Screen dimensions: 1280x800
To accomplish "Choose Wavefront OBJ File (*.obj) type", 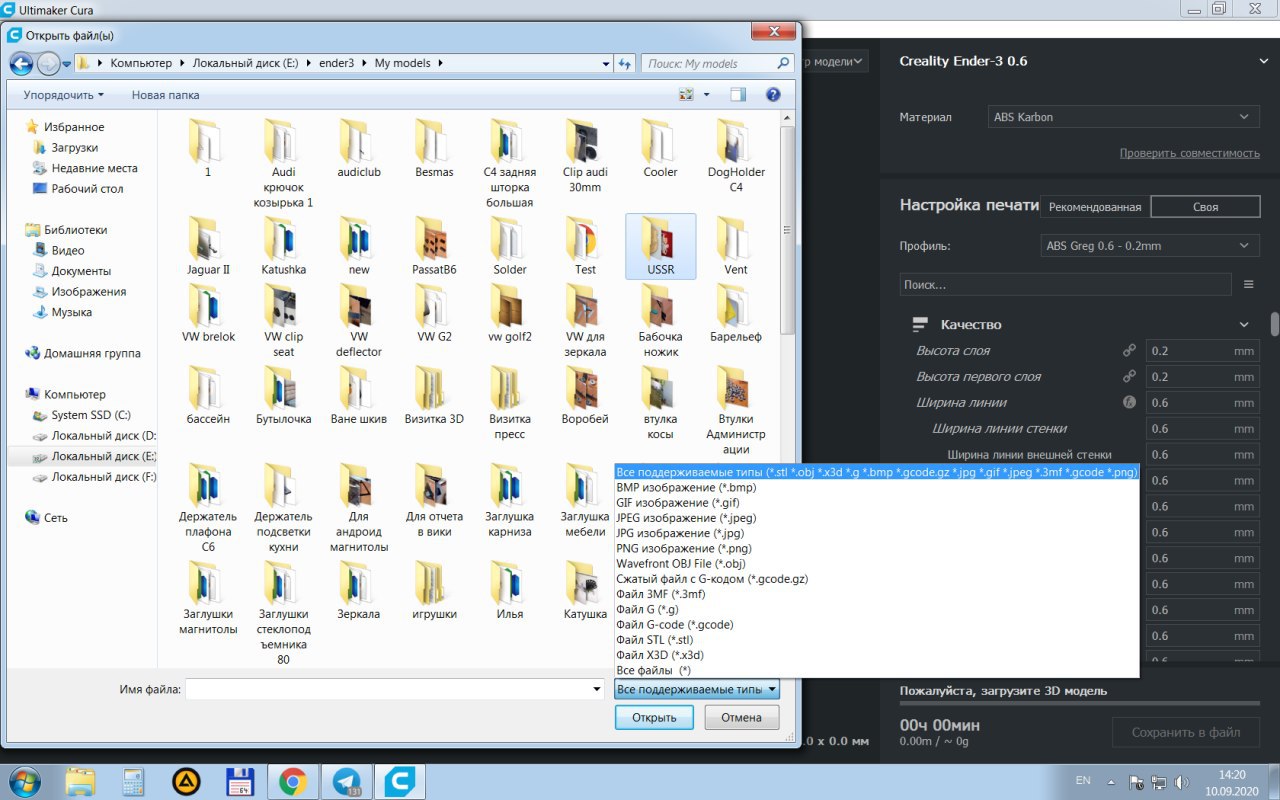I will pos(681,564).
